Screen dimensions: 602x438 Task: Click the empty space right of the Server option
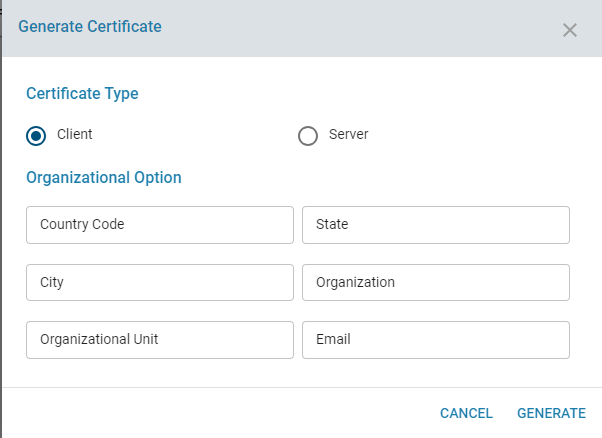(480, 135)
